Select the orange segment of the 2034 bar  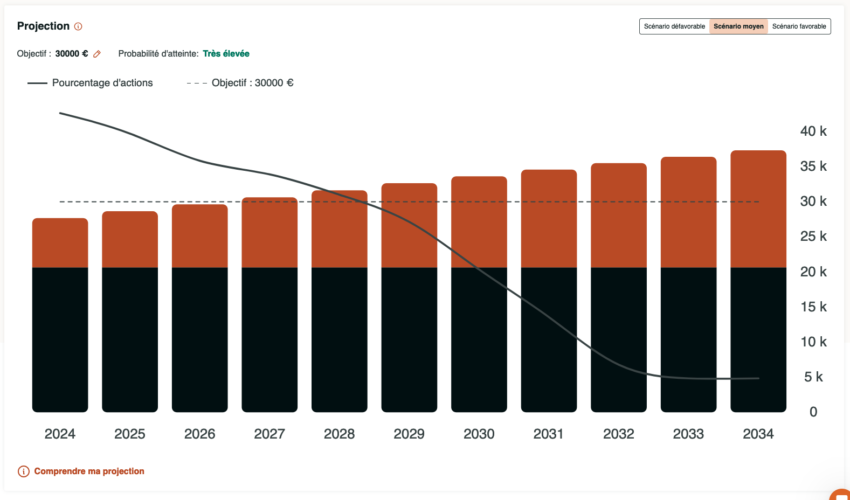758,209
